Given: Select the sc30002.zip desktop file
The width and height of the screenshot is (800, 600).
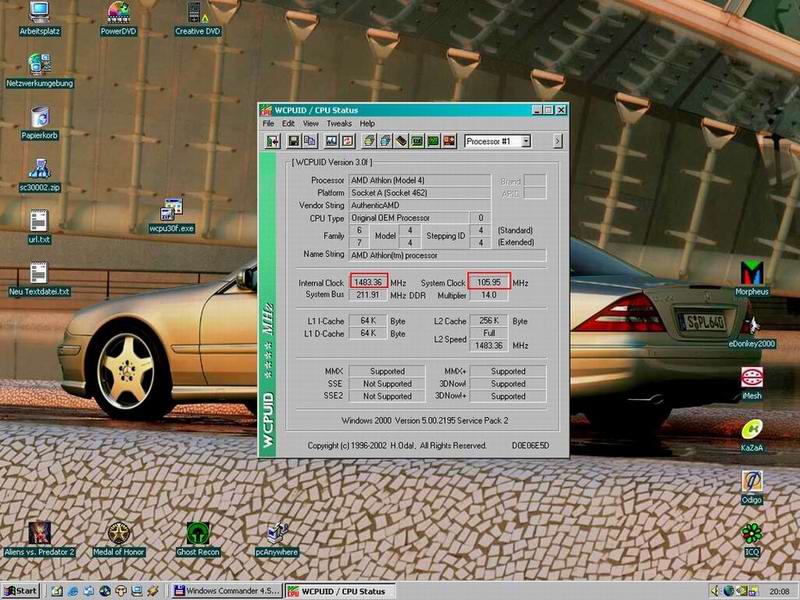Looking at the screenshot, I should (x=40, y=176).
